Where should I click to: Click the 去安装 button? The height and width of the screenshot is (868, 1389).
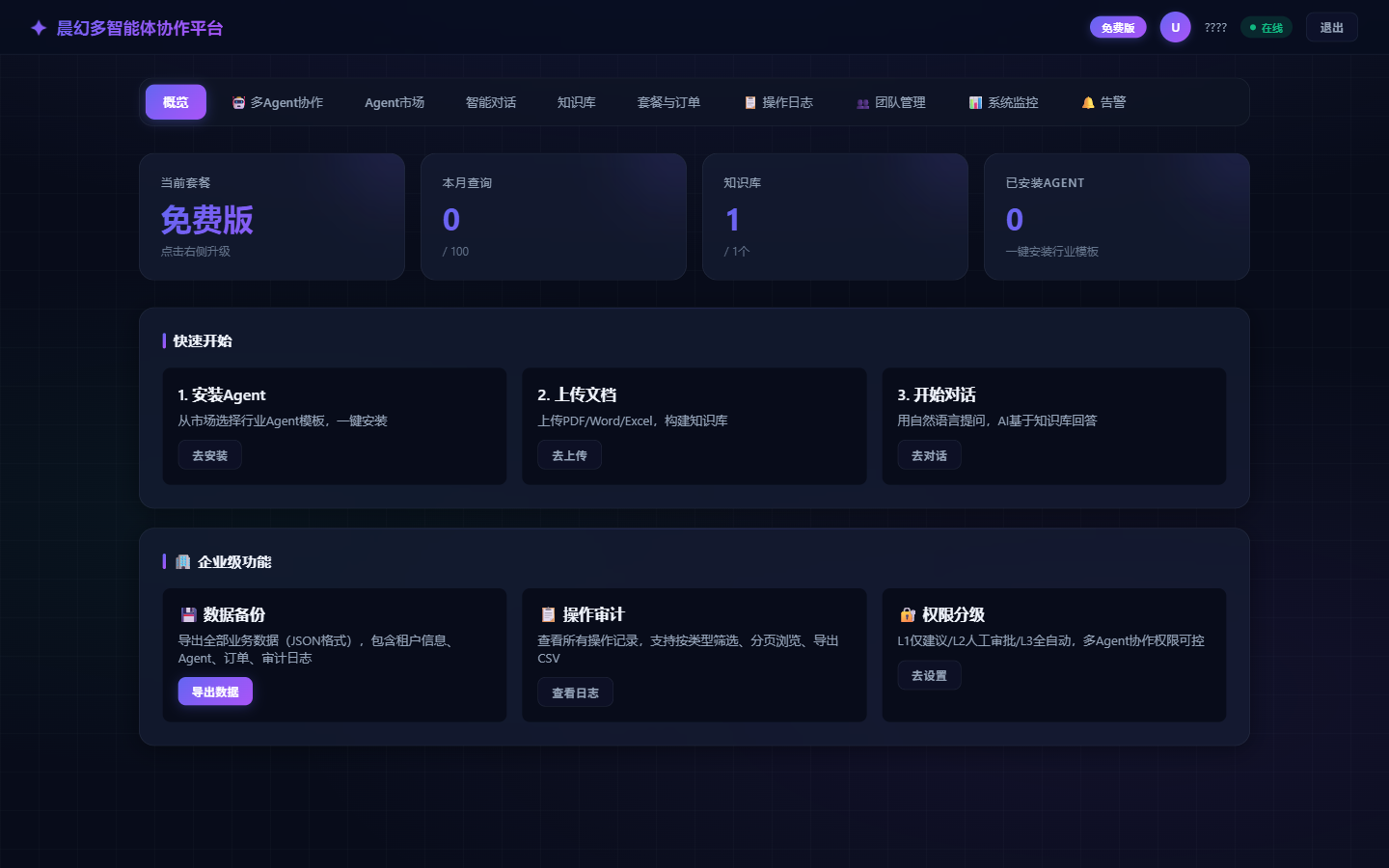(x=209, y=455)
